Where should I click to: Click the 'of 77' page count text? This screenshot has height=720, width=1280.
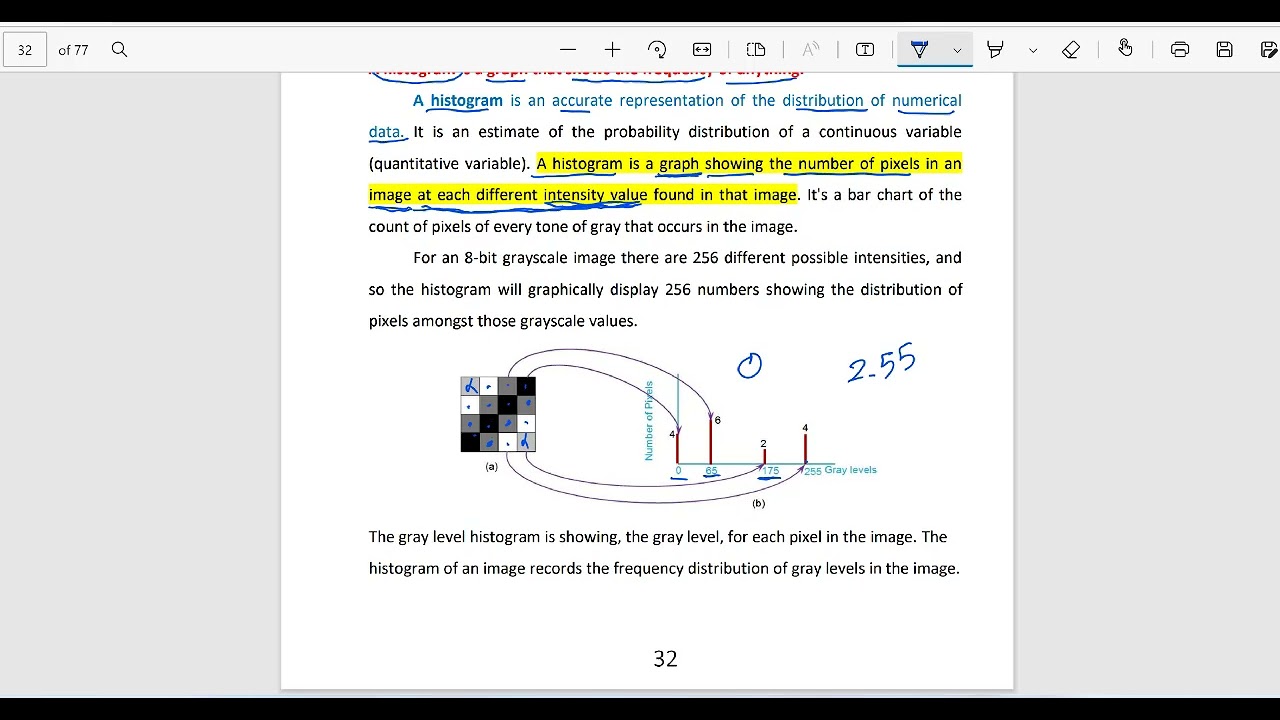coord(73,50)
